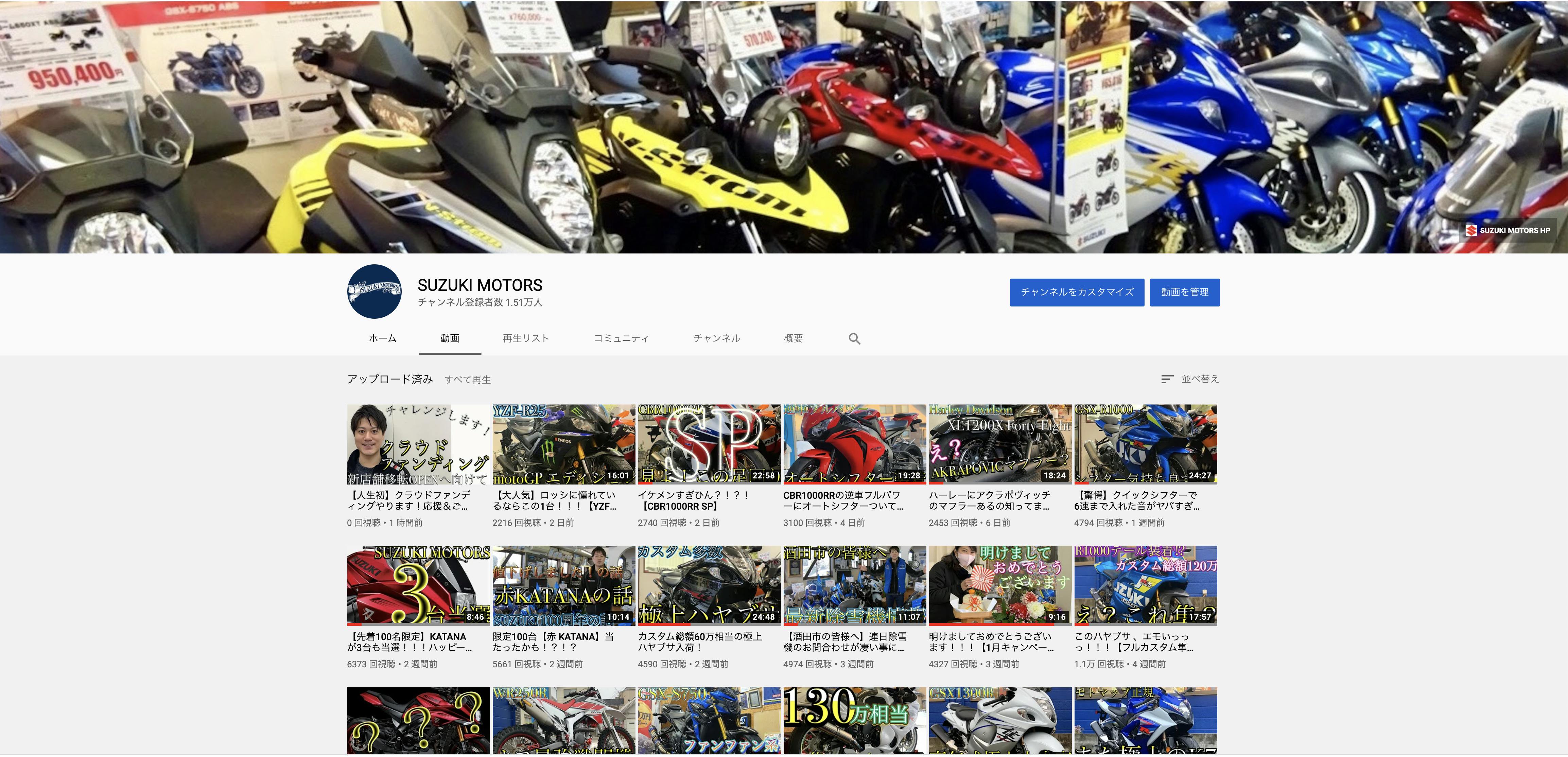Click the すべて再生 link
The width and height of the screenshot is (1568, 757).
[x=468, y=380]
